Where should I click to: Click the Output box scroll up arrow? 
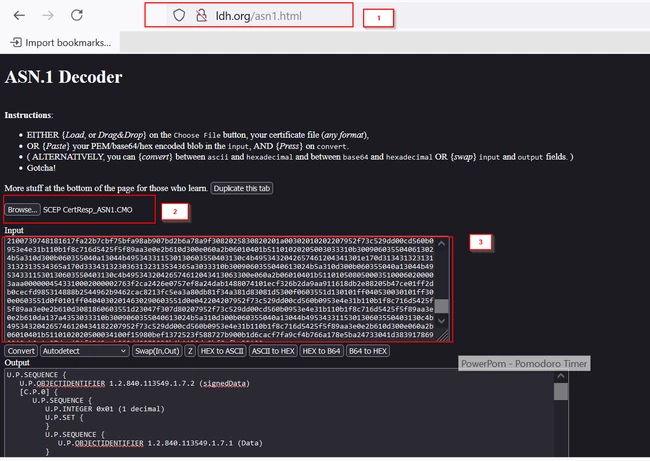pyautogui.click(x=561, y=376)
